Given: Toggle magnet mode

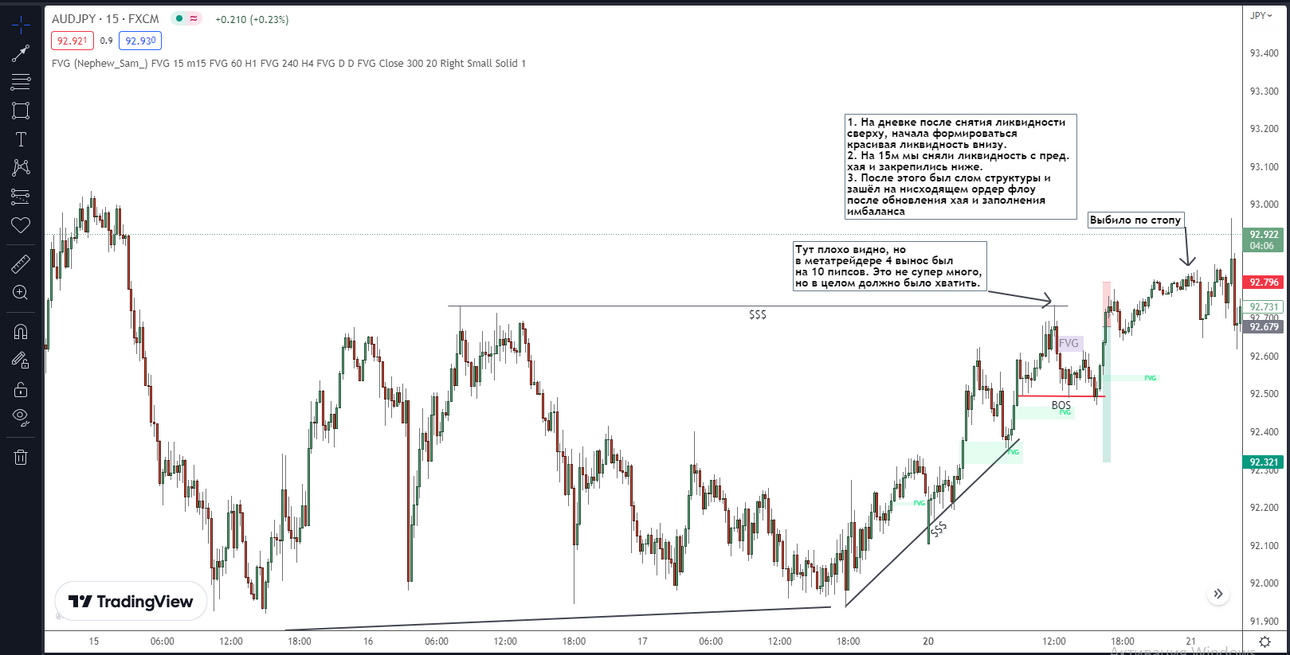Looking at the screenshot, I should click(x=21, y=332).
